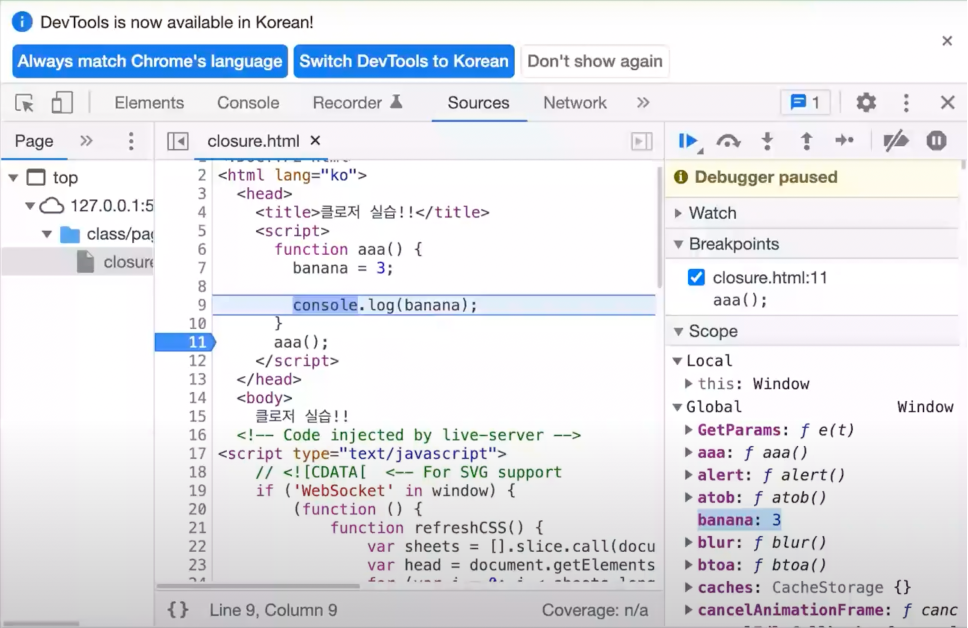Viewport: 968px width, 628px height.
Task: Close the closure.html file tab
Action: (315, 141)
